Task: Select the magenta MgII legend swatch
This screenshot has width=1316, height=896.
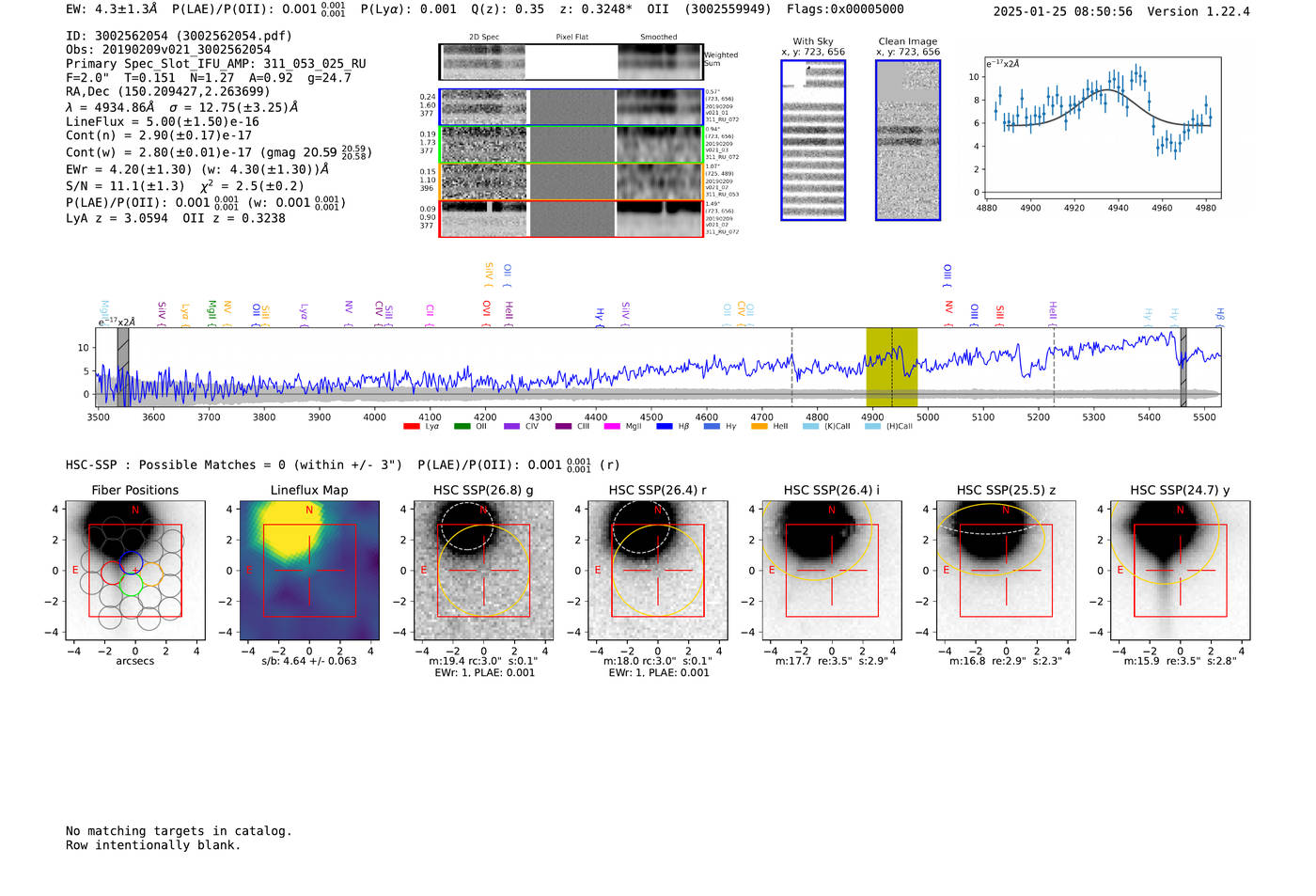Action: (x=612, y=426)
